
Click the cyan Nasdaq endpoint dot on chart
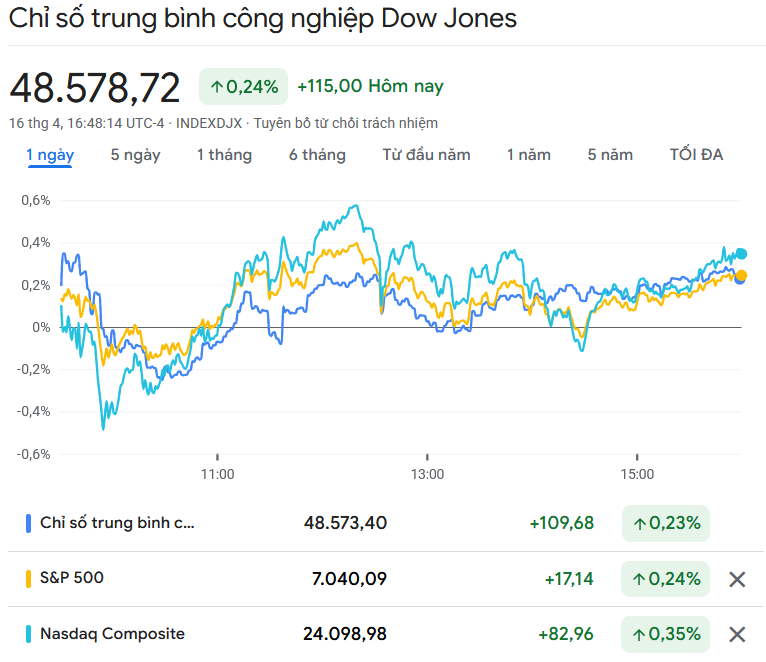[x=741, y=254]
